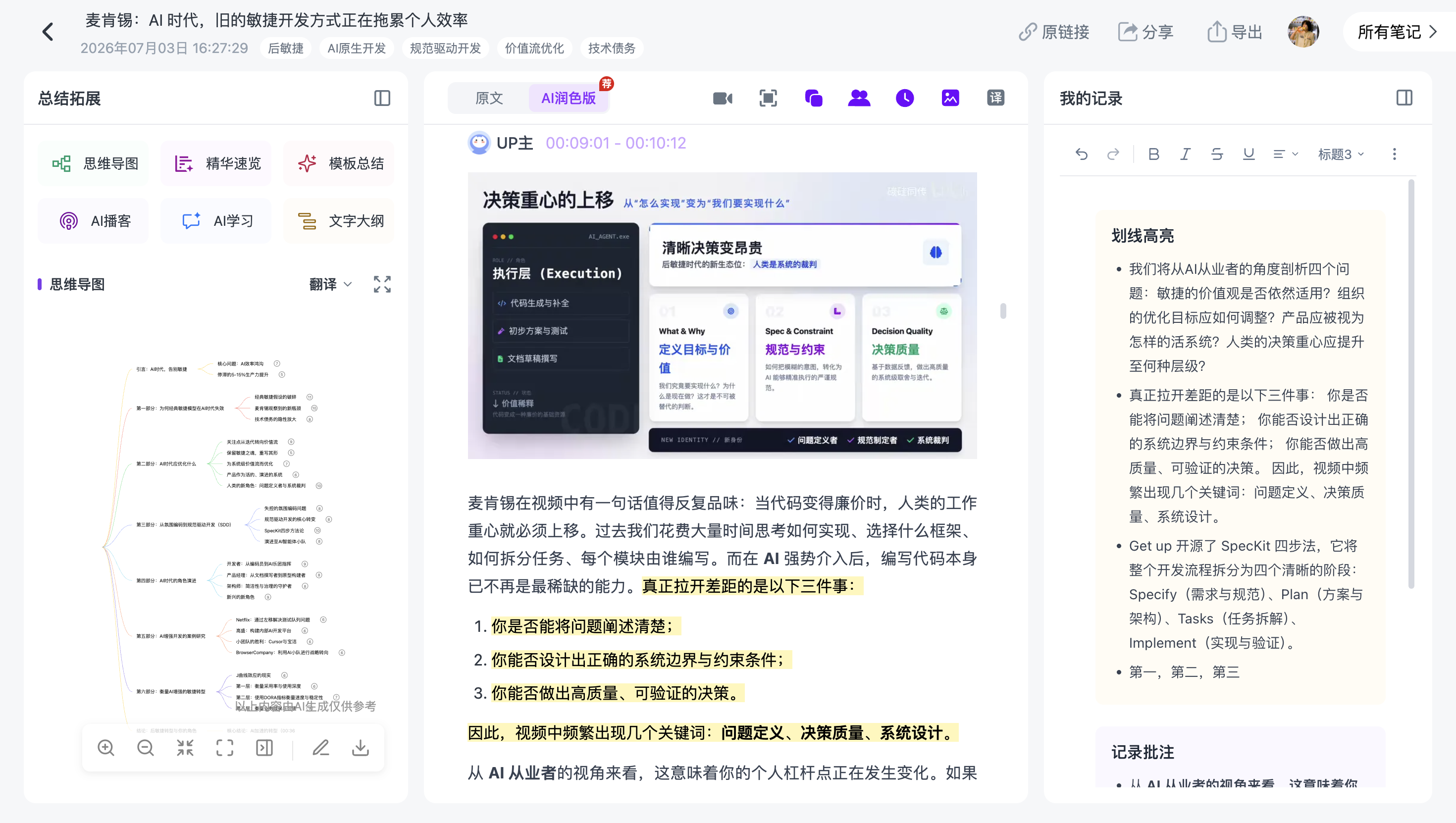Expand node 第一部分 in mind map

pyautogui.click(x=180, y=408)
